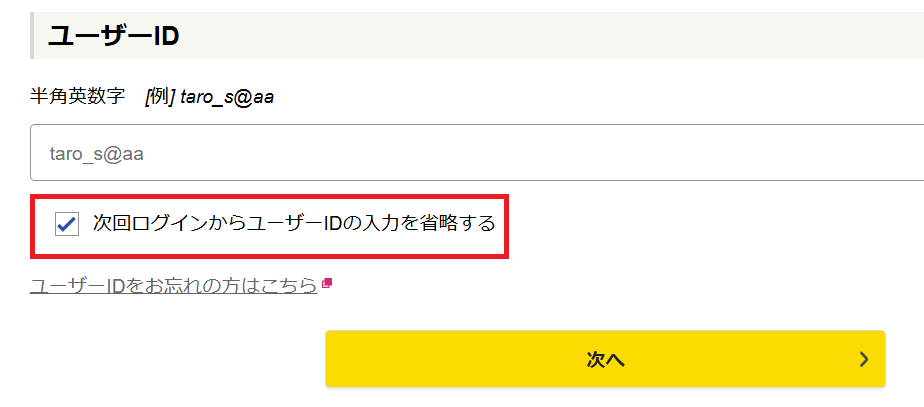Click the external-link icon beside forgot ID link
The width and height of the screenshot is (924, 407).
coord(327,285)
